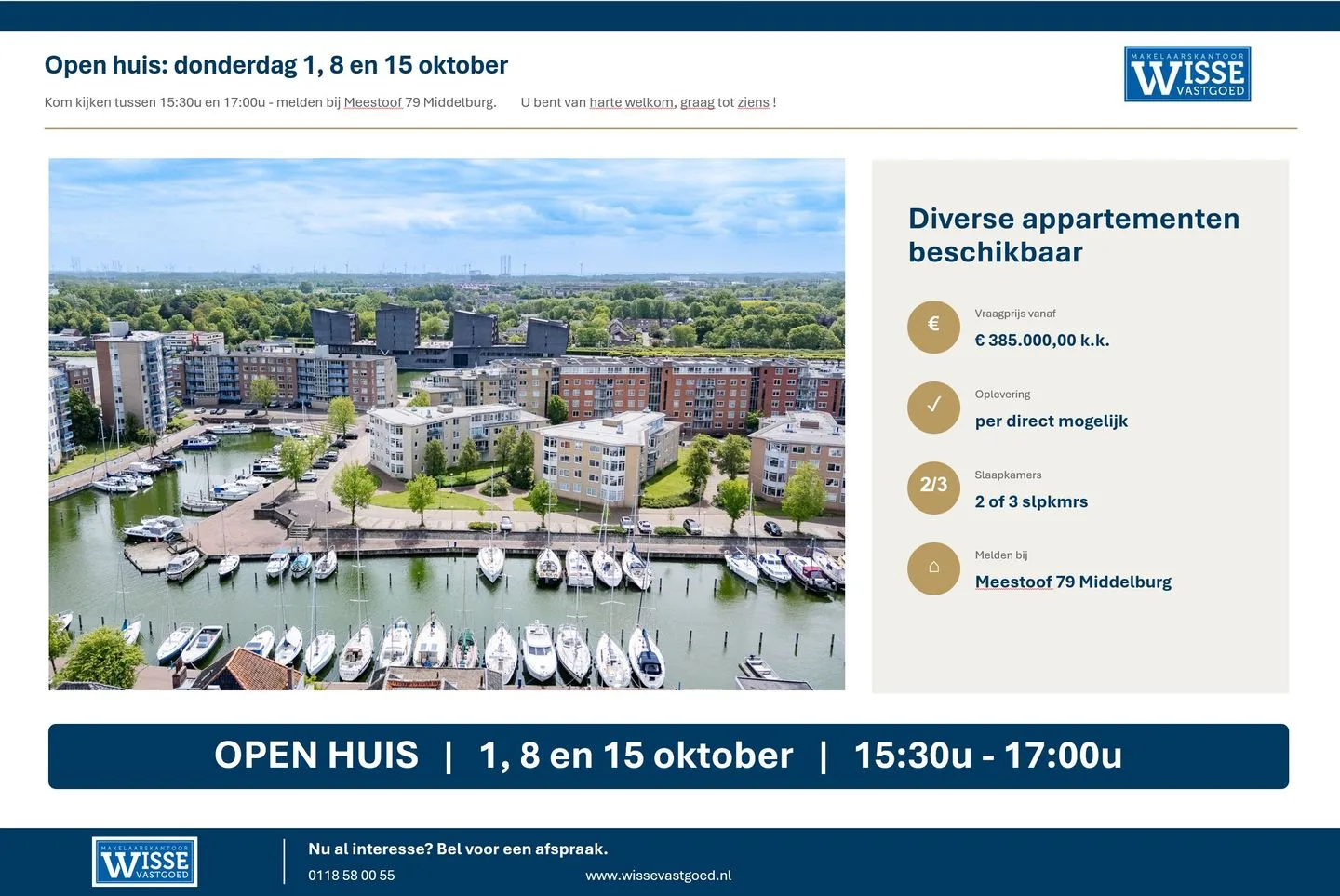
Task: Click the 'per direct mogelijk' text
Action: pyautogui.click(x=1052, y=421)
